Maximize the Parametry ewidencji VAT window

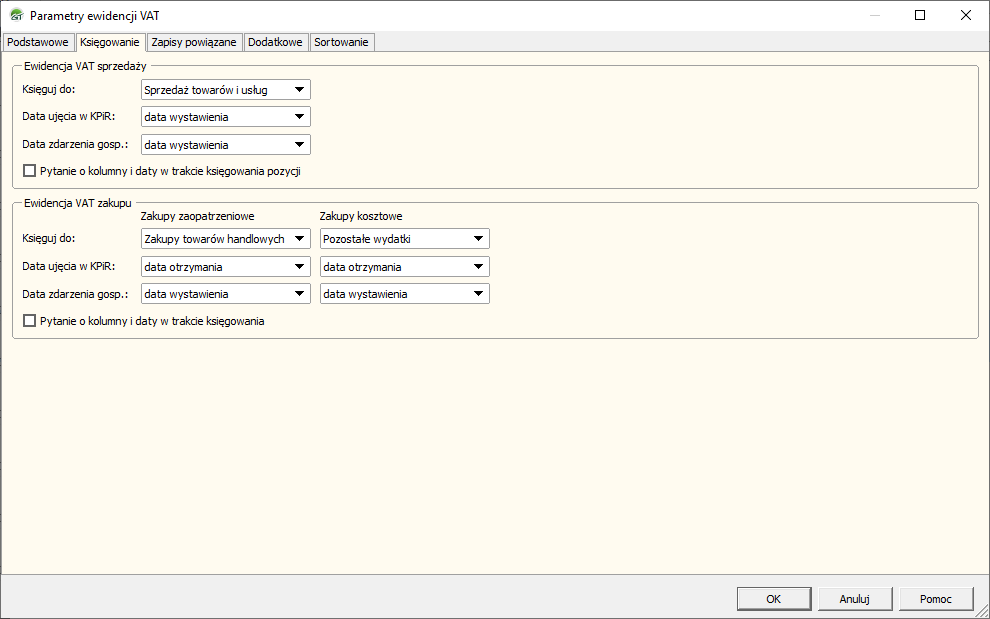(920, 15)
